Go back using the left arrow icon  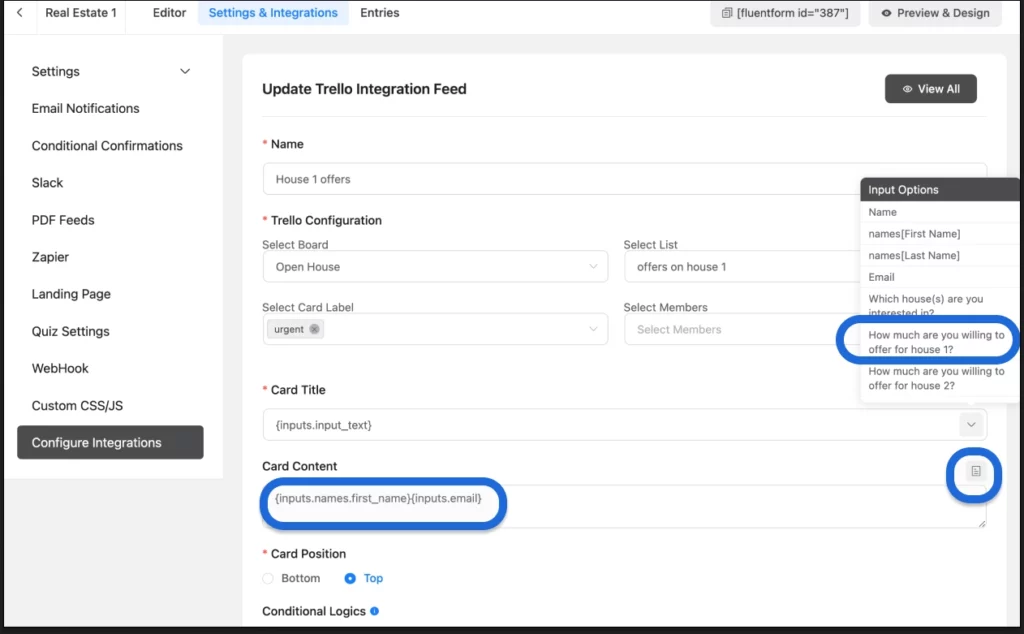(x=20, y=12)
